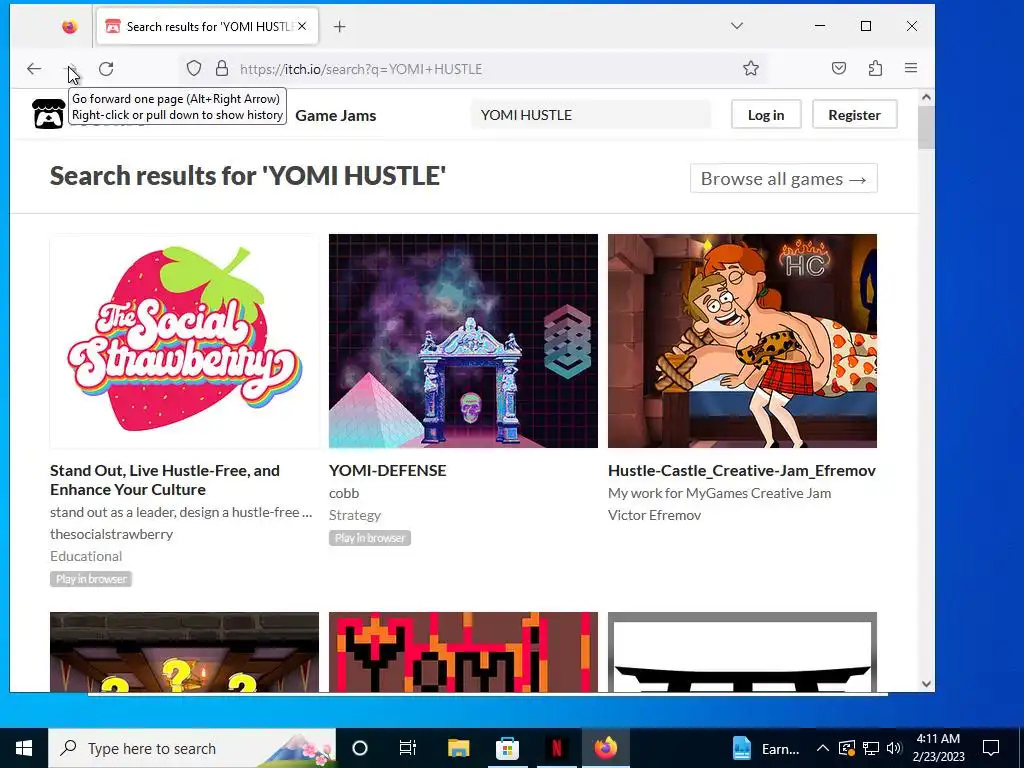Focus the itch.io search box
Viewport: 1024px width, 768px height.
590,115
